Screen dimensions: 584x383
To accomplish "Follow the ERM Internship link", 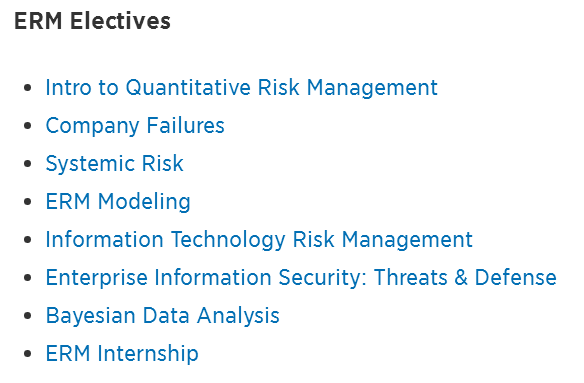I will click(x=122, y=354).
